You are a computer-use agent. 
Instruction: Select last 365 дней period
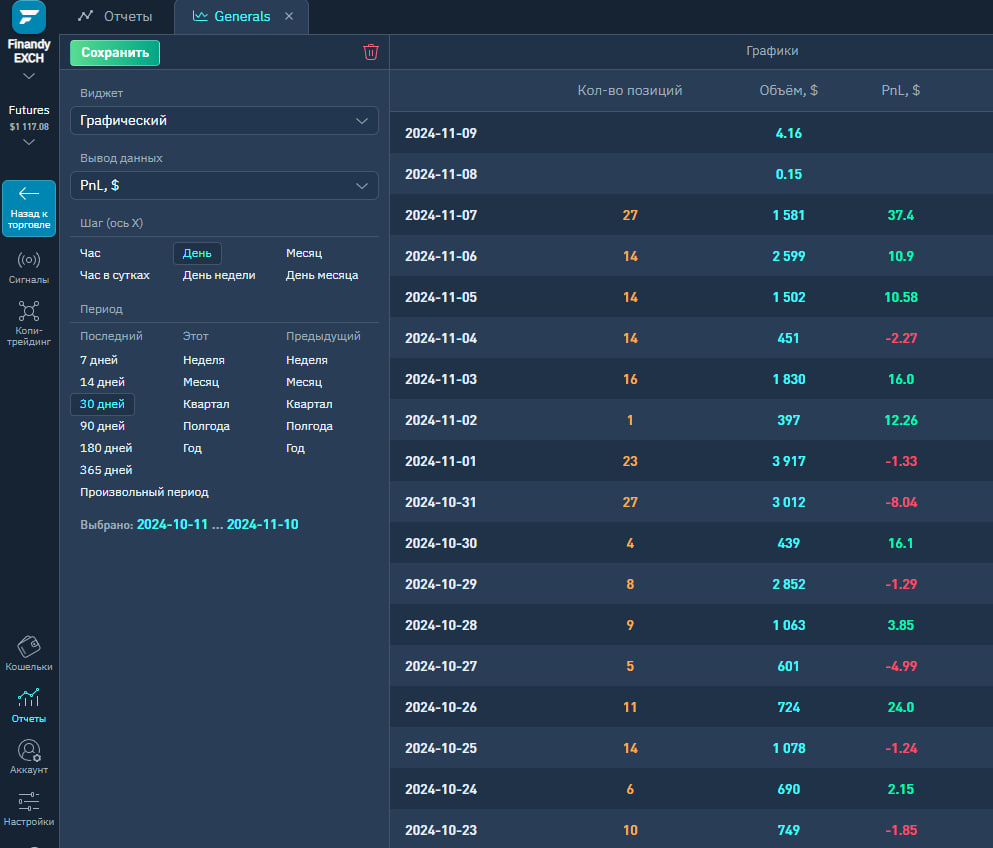coord(106,471)
